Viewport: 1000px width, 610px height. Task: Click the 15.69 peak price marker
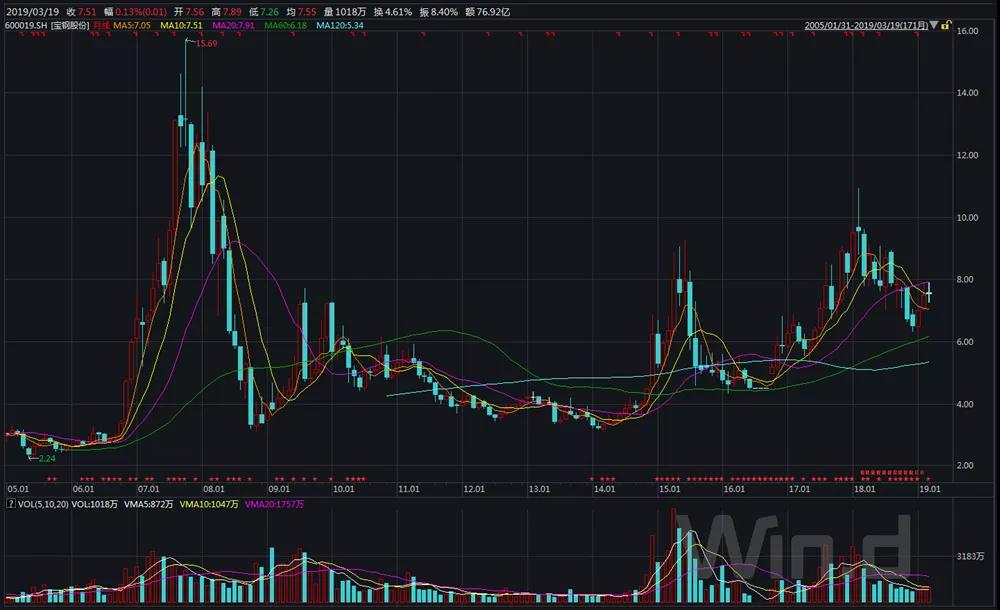(207, 44)
